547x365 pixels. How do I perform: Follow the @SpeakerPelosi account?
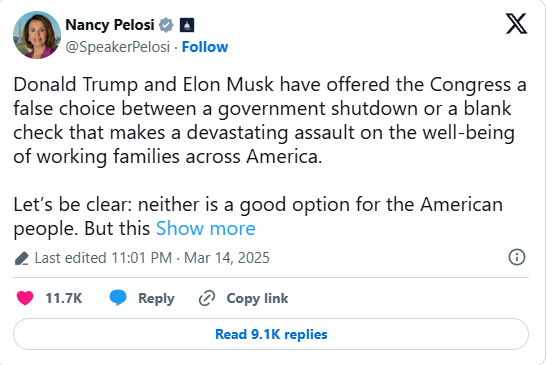click(205, 47)
